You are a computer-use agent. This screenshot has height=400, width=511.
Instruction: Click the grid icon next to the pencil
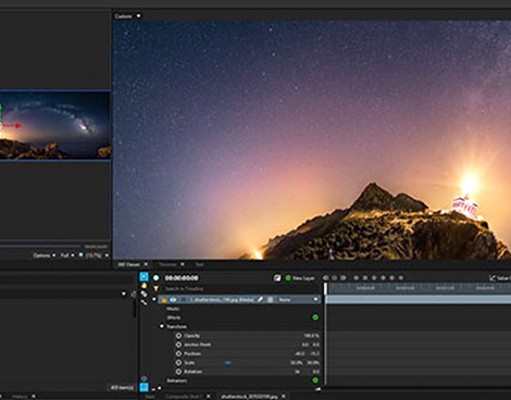tap(270, 299)
